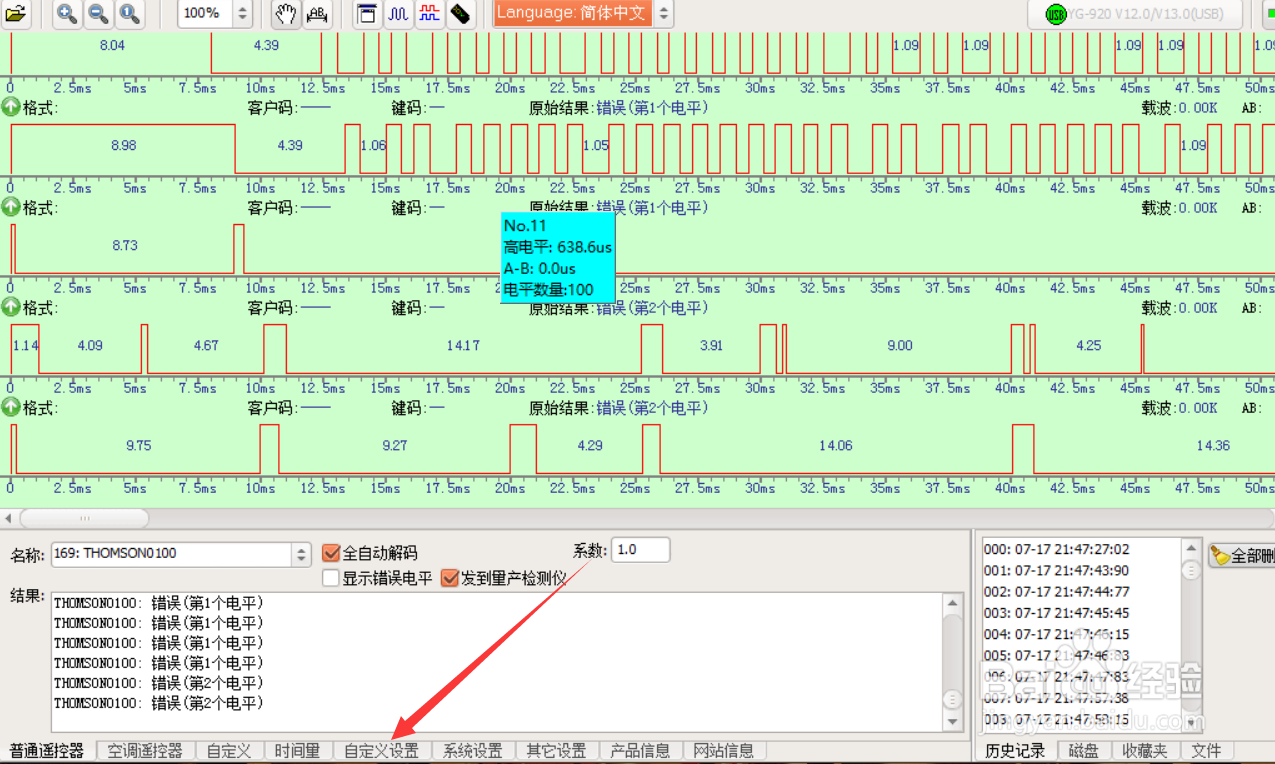
Task: Choose the blue waveform display icon
Action: pos(399,13)
